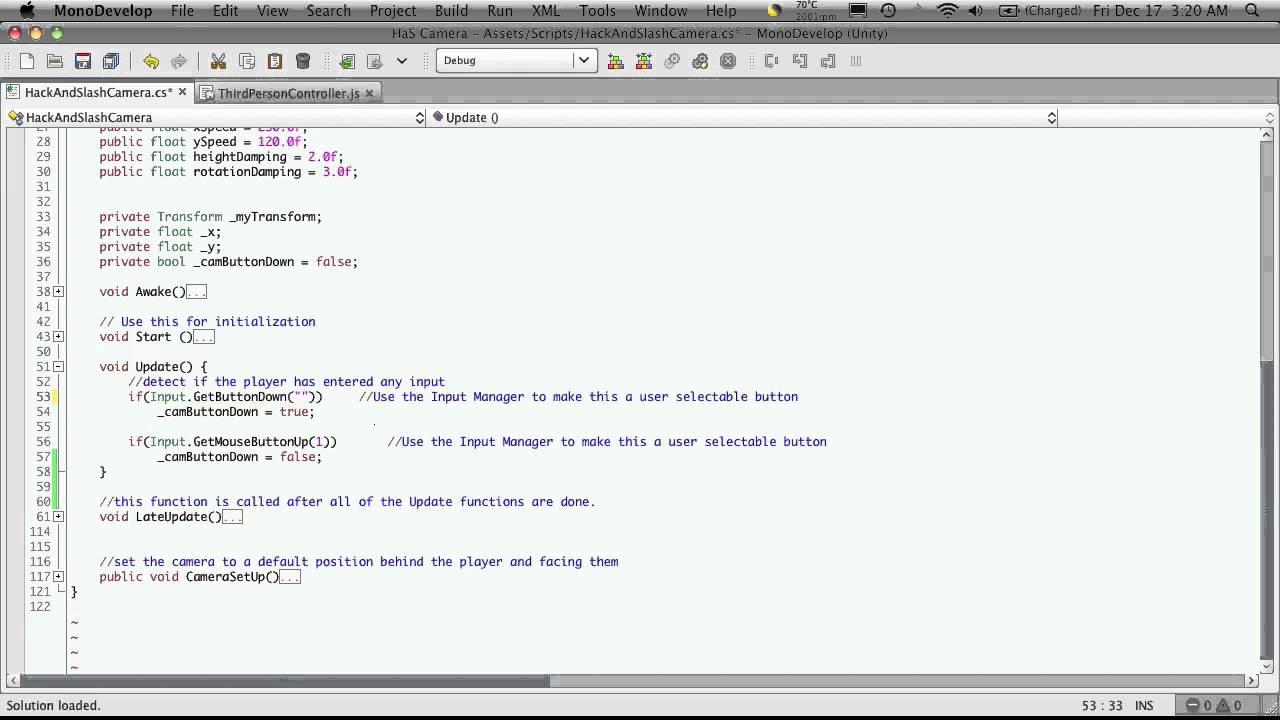Click the folded ellipsis after CameraSetUp()
This screenshot has height=720, width=1280.
point(290,577)
